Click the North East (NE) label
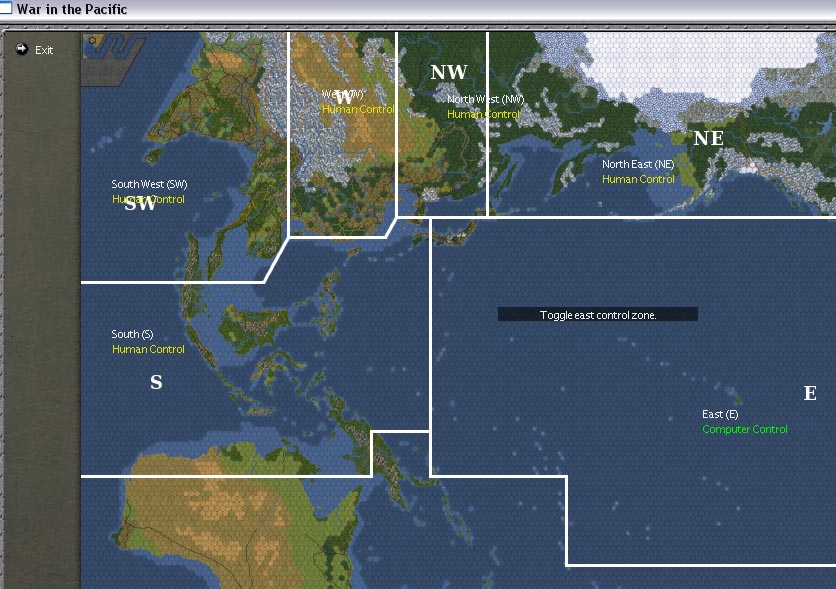 point(638,164)
